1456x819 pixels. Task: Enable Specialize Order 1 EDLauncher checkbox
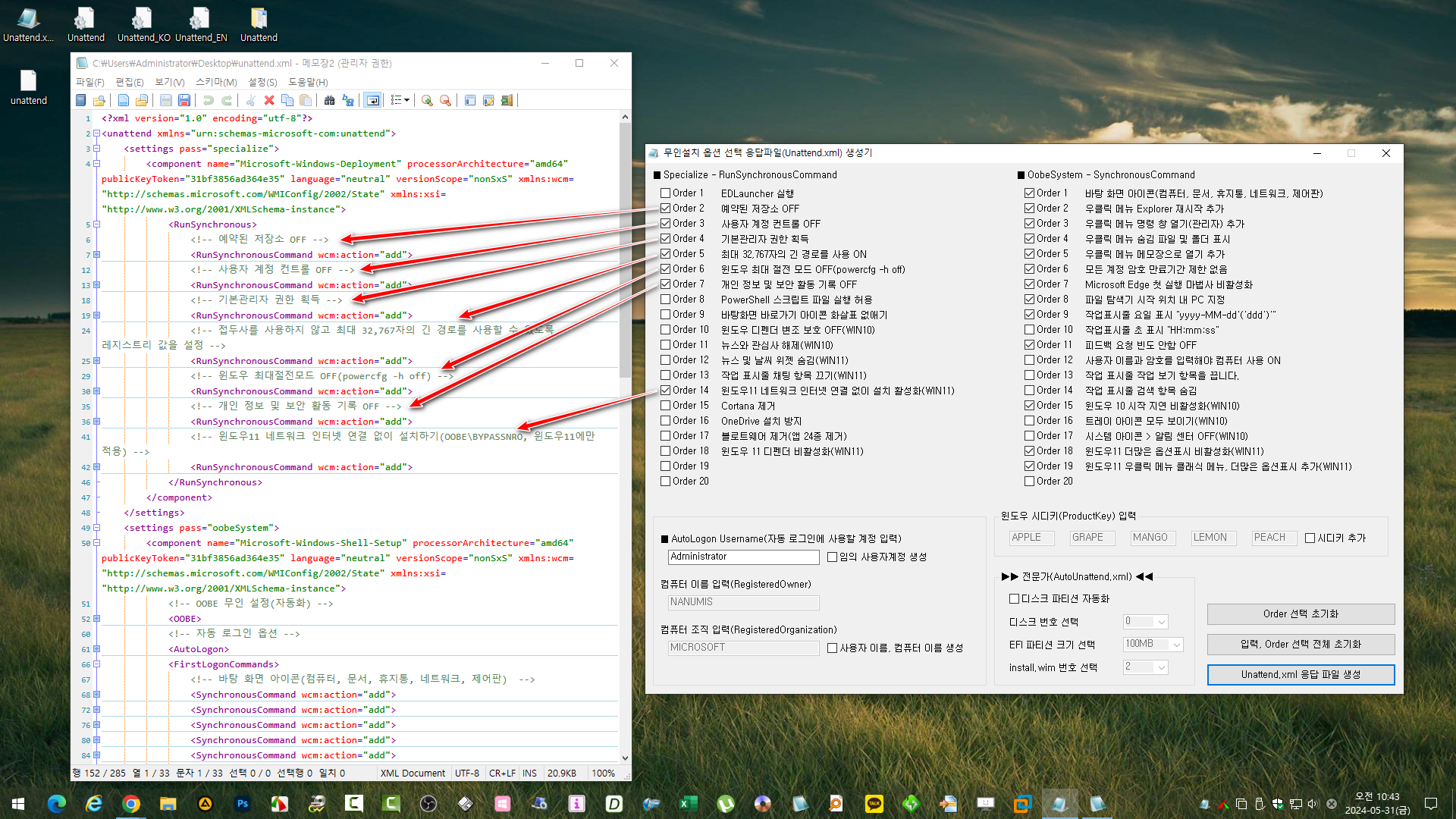[665, 193]
